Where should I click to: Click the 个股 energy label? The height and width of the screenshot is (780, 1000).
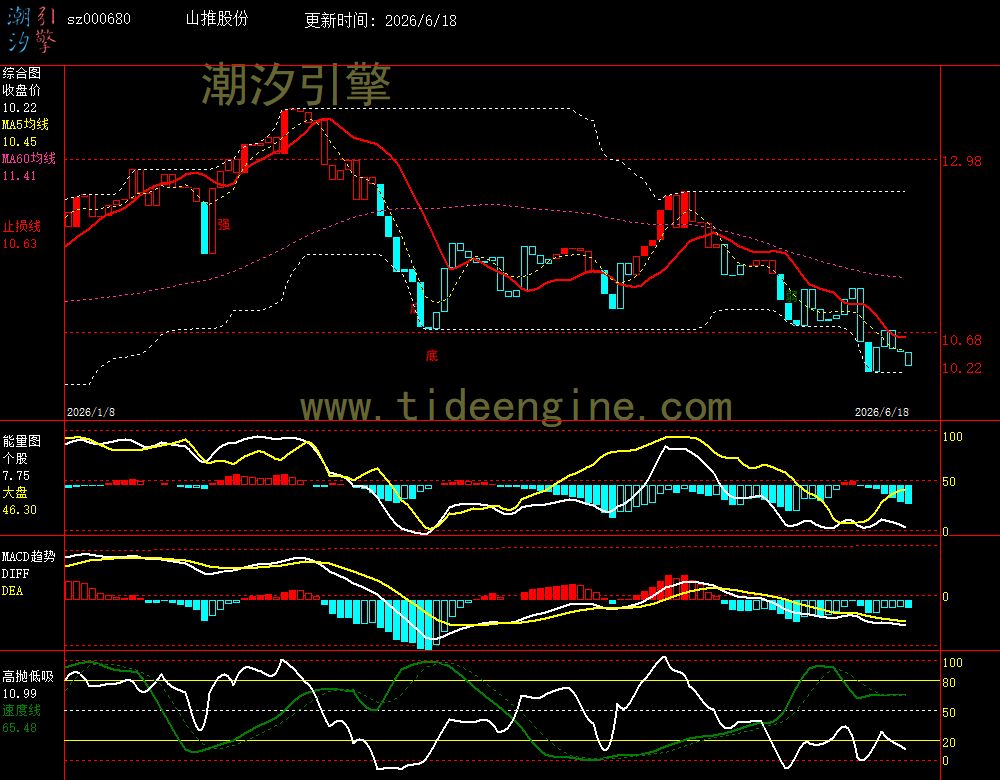coord(15,458)
